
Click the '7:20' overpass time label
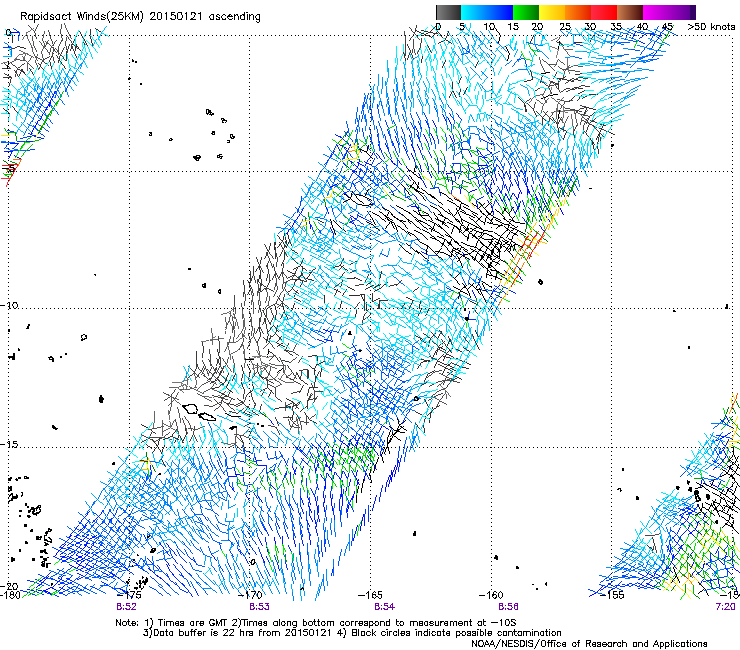tap(725, 607)
